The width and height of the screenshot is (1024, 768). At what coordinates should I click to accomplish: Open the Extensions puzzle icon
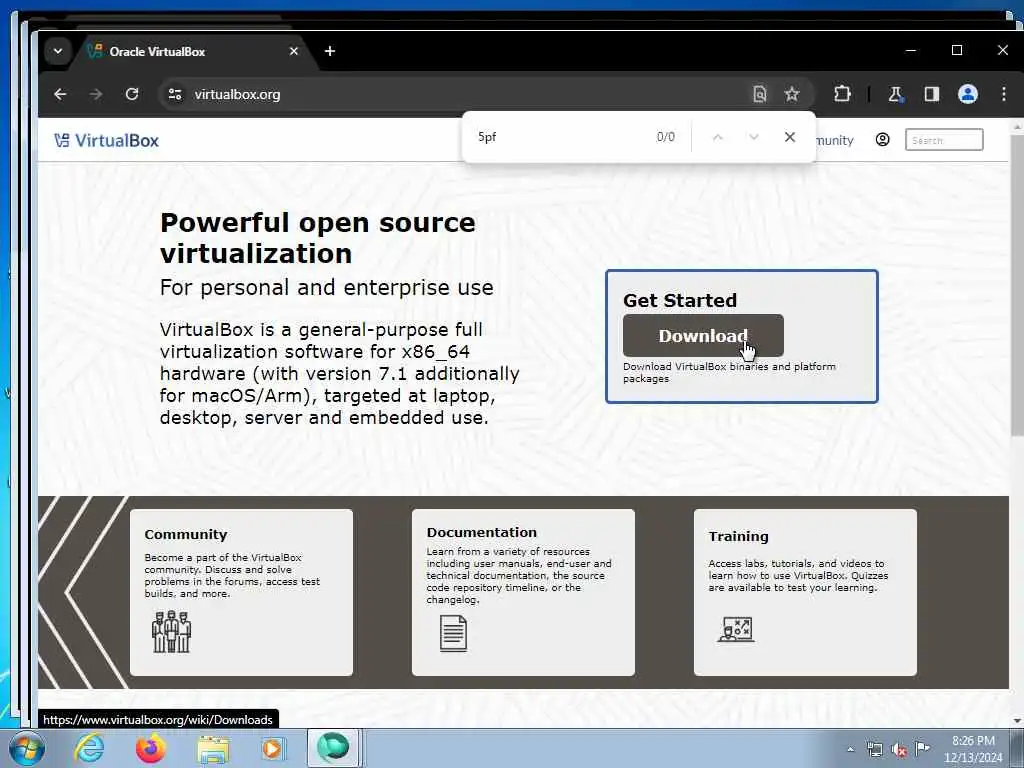pos(842,94)
